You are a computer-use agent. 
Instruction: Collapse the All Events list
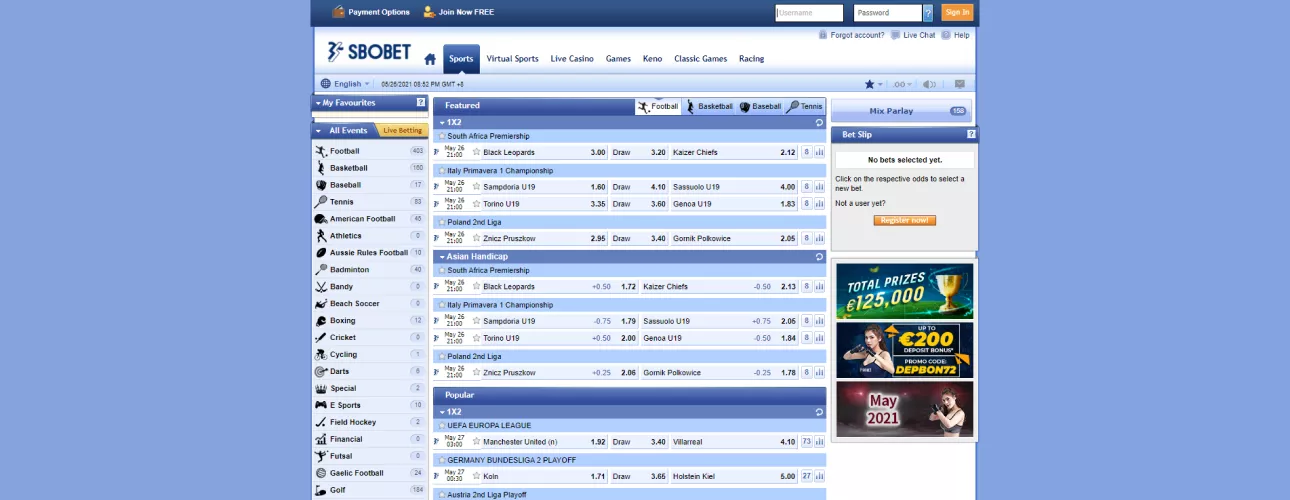pyautogui.click(x=318, y=131)
